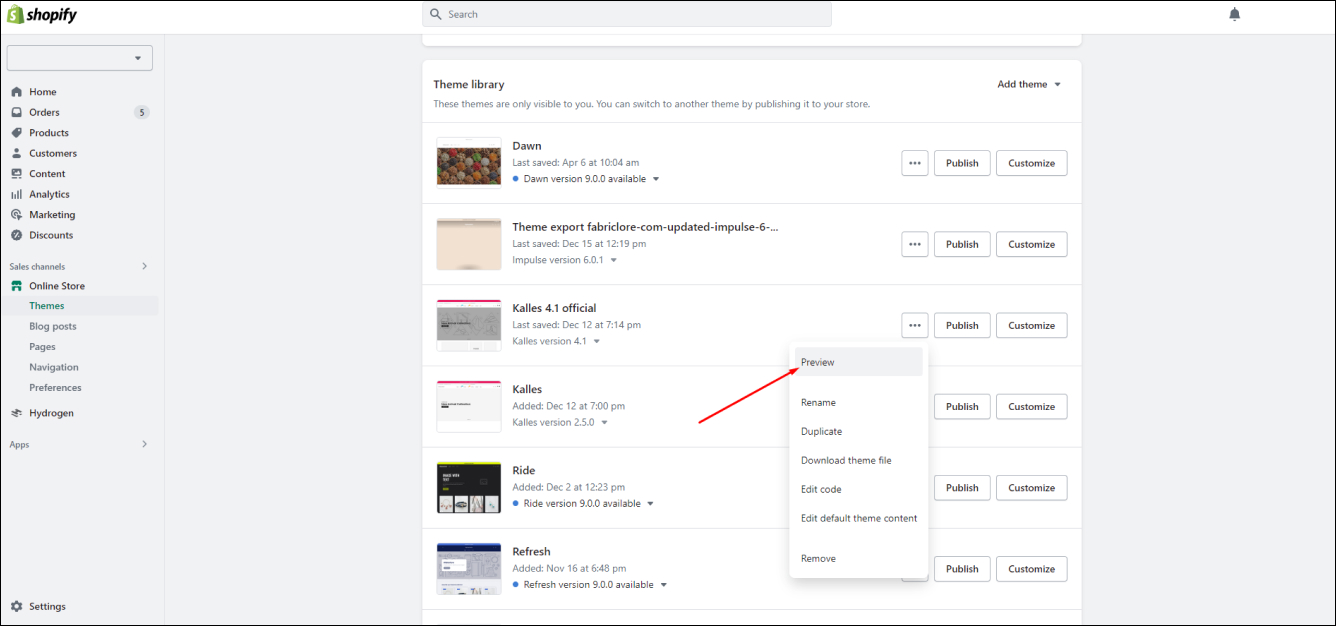
Task: Click the Discounts badge icon
Action: pyautogui.click(x=17, y=235)
